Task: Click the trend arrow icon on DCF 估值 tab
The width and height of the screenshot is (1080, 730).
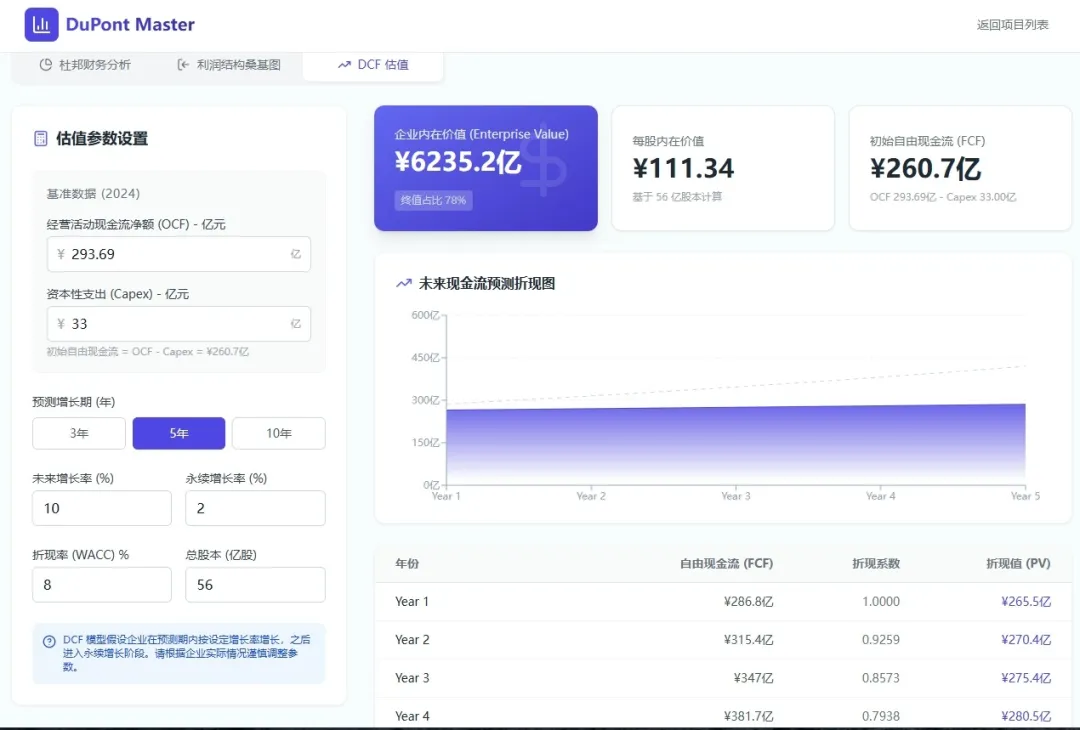Action: 344,65
